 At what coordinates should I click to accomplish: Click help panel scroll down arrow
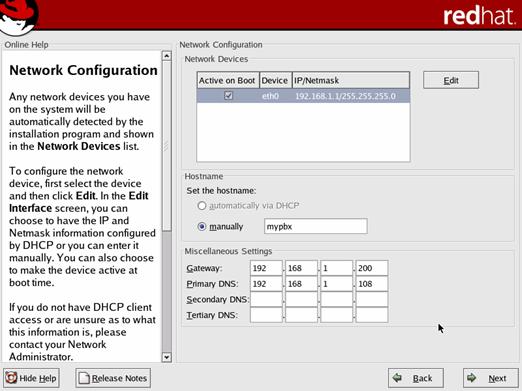[167, 357]
